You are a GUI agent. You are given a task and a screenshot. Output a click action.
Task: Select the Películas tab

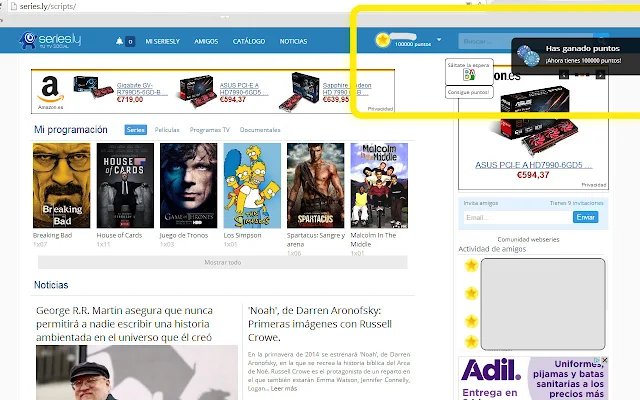coord(167,130)
